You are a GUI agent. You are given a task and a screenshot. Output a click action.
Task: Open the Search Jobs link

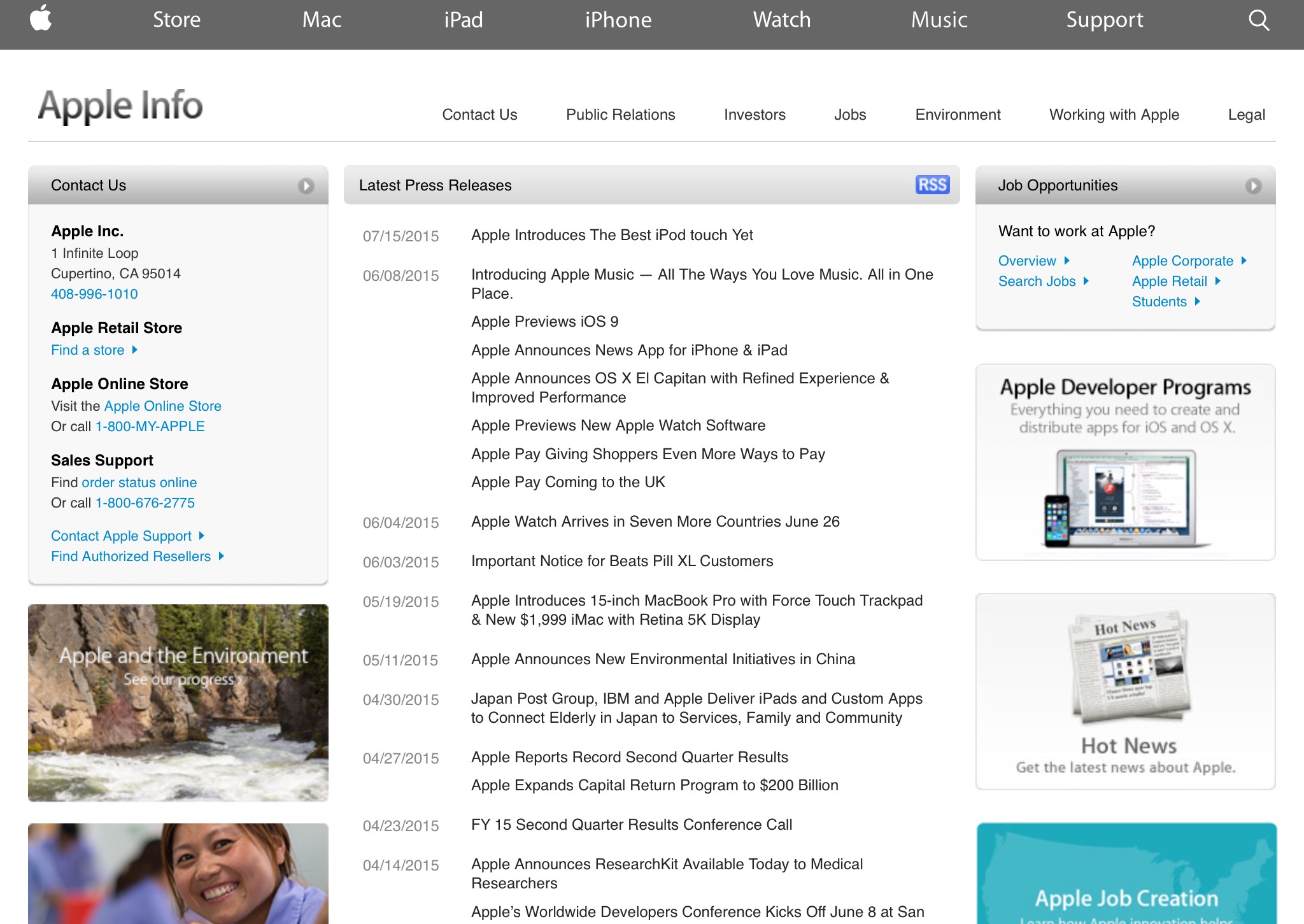[x=1044, y=281]
